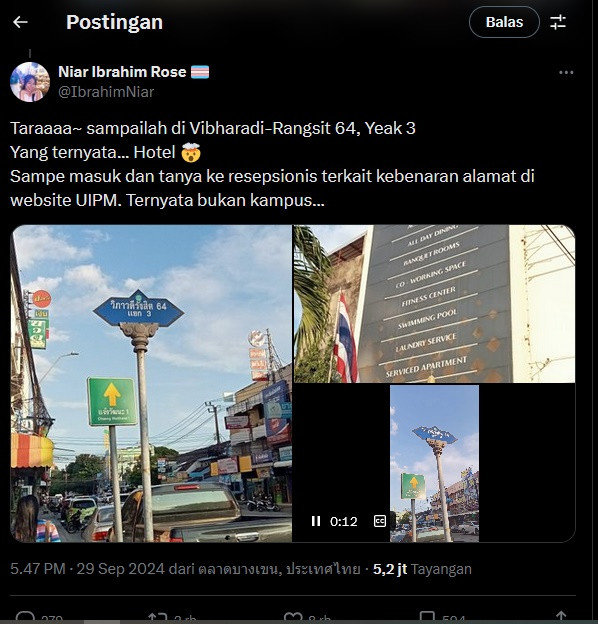This screenshot has width=598, height=624.
Task: Click the video of the blue street sign
Action: coord(434,463)
